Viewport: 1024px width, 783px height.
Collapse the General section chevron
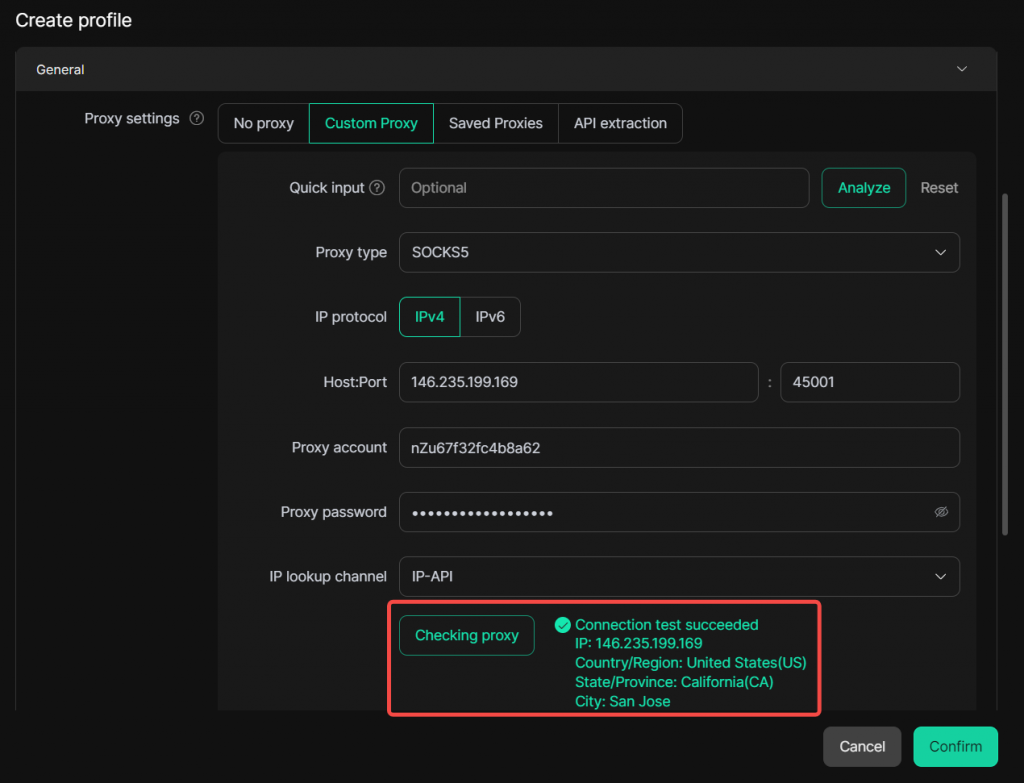click(962, 70)
